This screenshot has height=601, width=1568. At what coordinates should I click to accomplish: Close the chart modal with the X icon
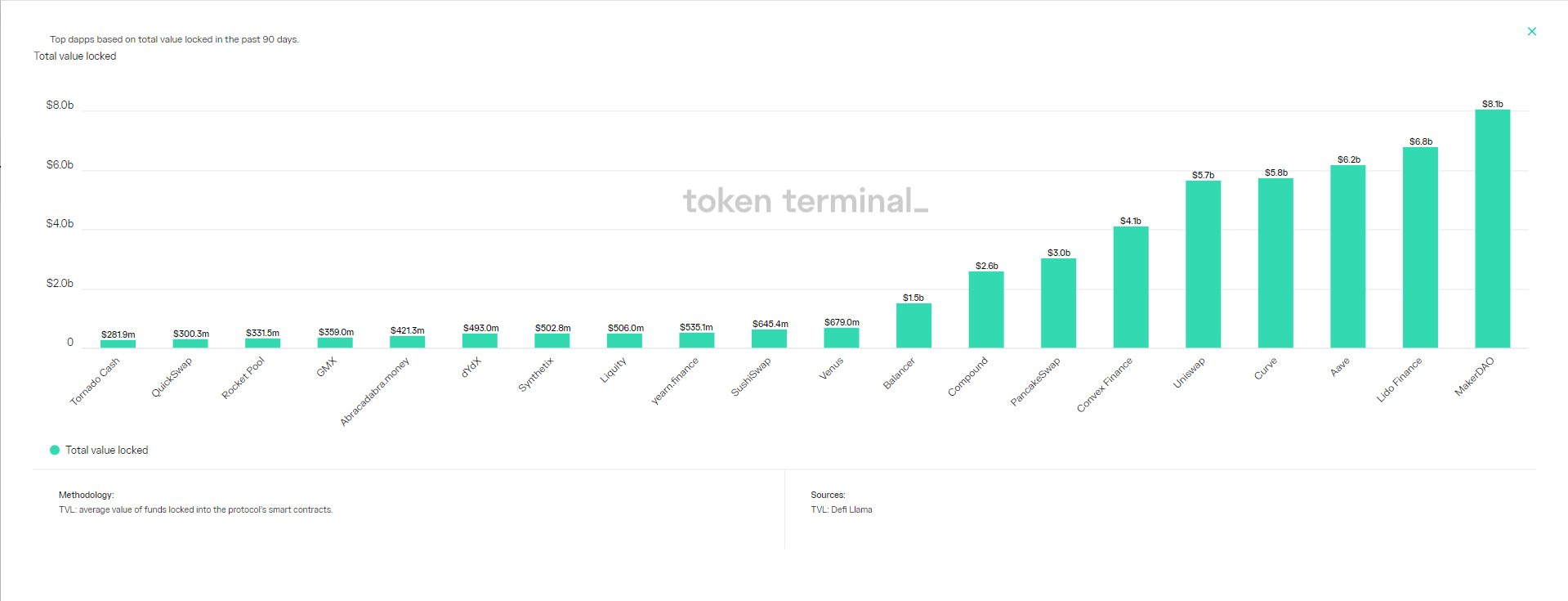pyautogui.click(x=1531, y=32)
